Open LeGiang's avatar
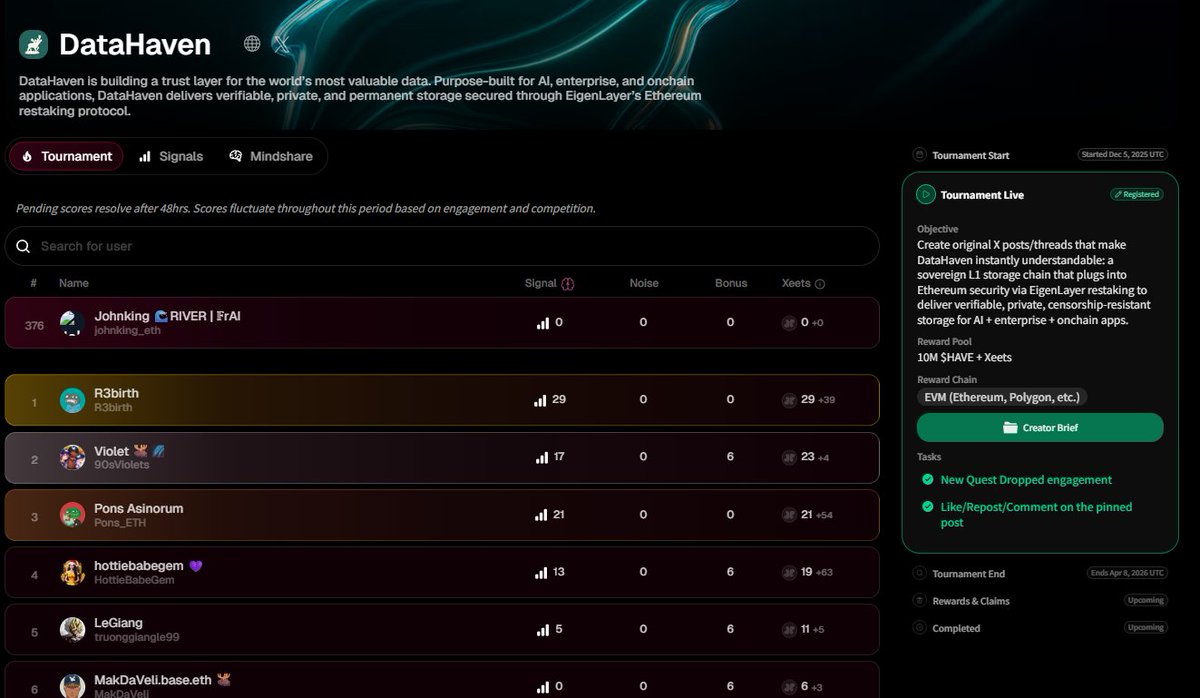 pos(72,630)
